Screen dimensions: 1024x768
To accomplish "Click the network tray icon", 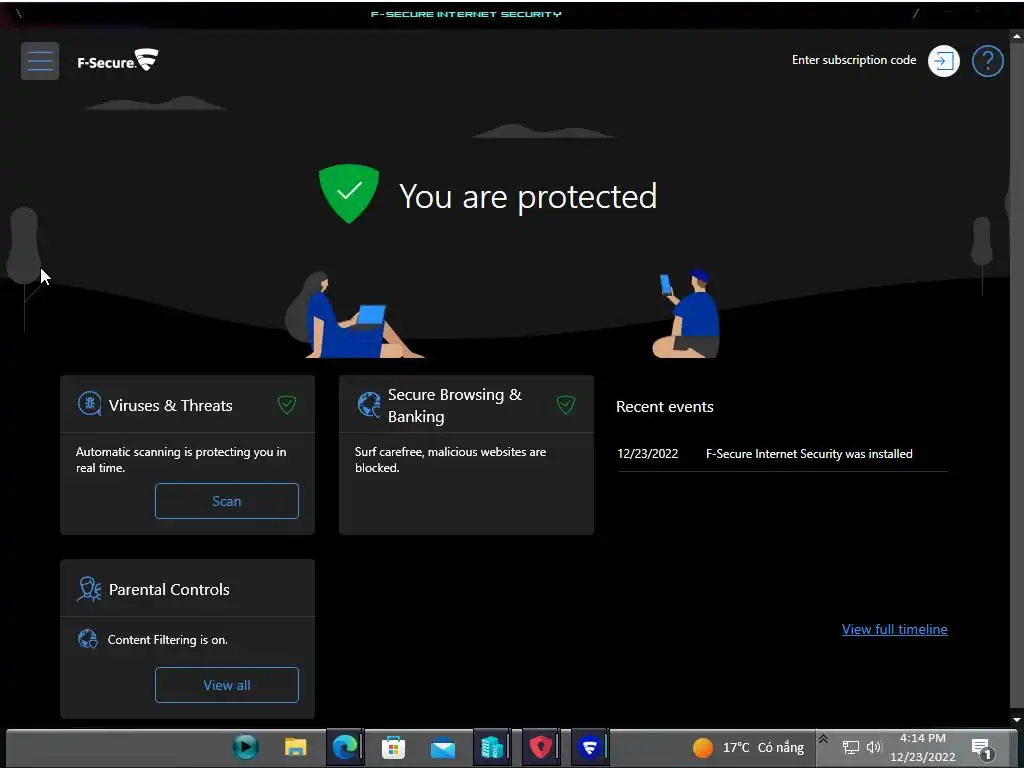I will click(x=850, y=747).
